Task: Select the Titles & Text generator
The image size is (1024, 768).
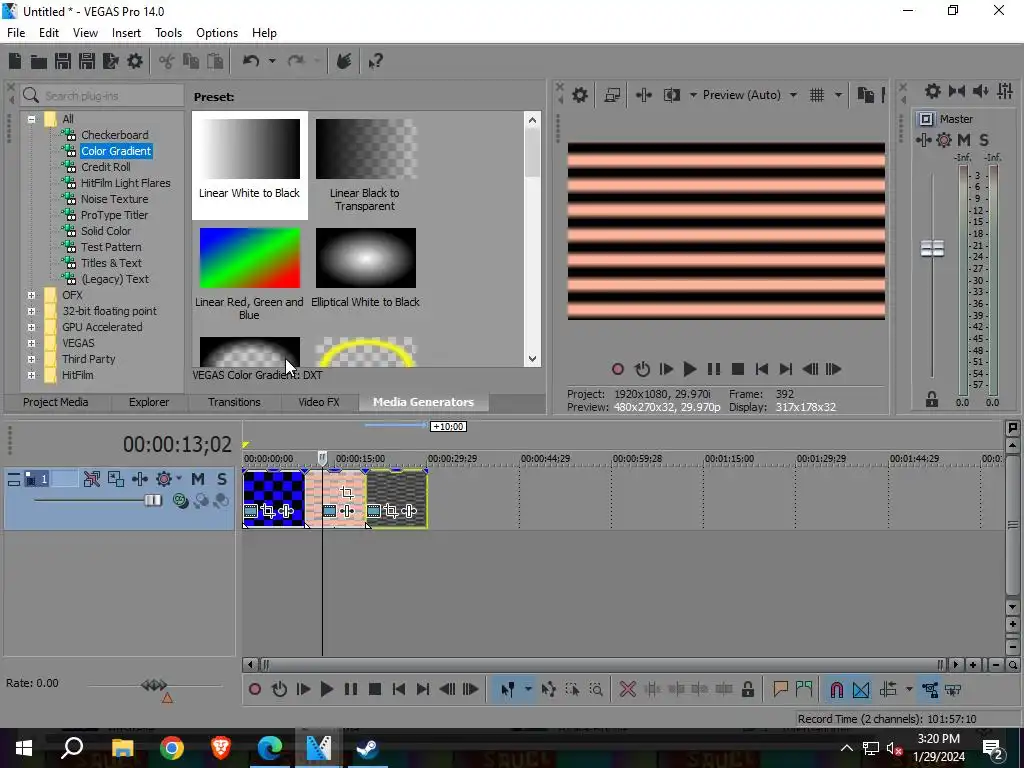Action: (111, 263)
